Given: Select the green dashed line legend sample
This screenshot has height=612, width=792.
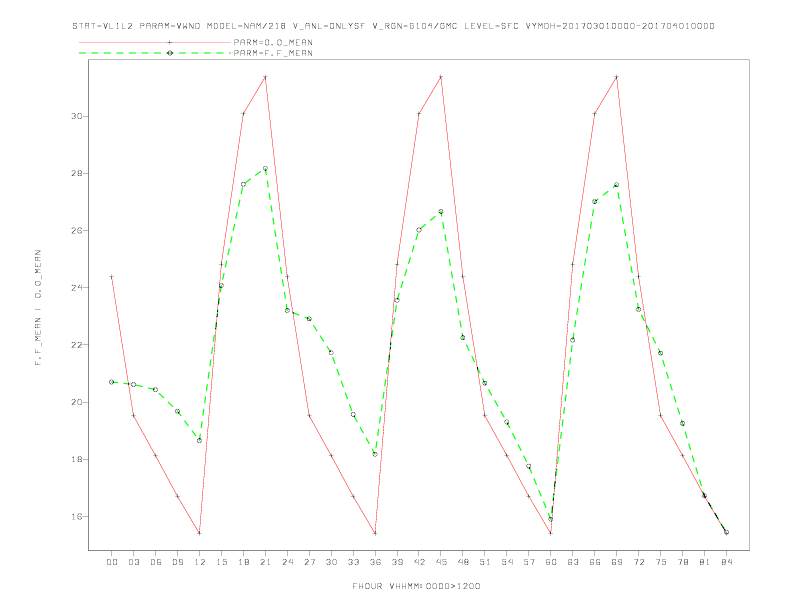Looking at the screenshot, I should click(x=155, y=53).
